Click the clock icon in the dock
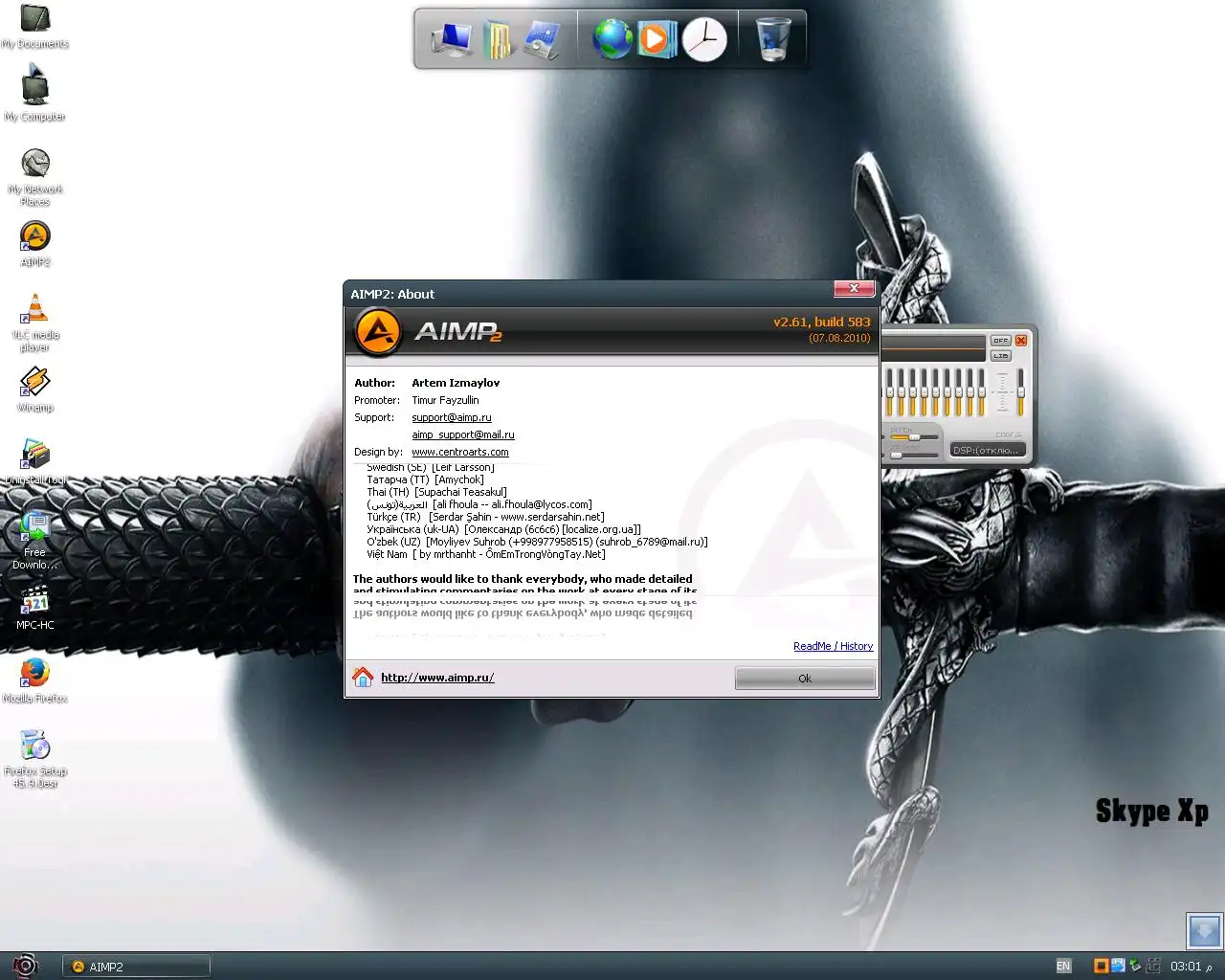Image resolution: width=1225 pixels, height=980 pixels. click(704, 39)
